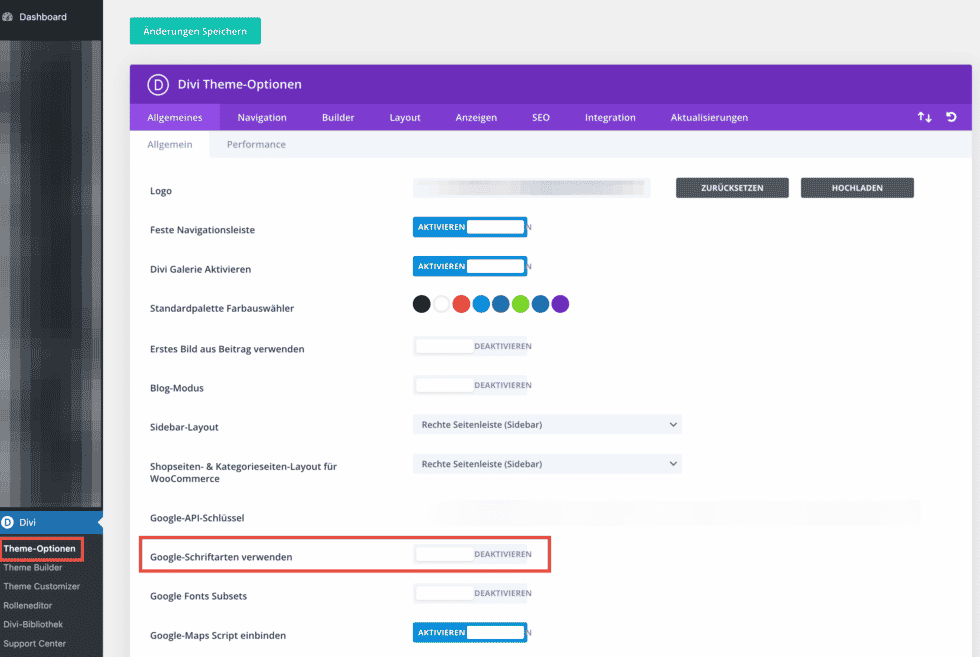Click the Logo URL input field
980x657 pixels.
pos(532,188)
